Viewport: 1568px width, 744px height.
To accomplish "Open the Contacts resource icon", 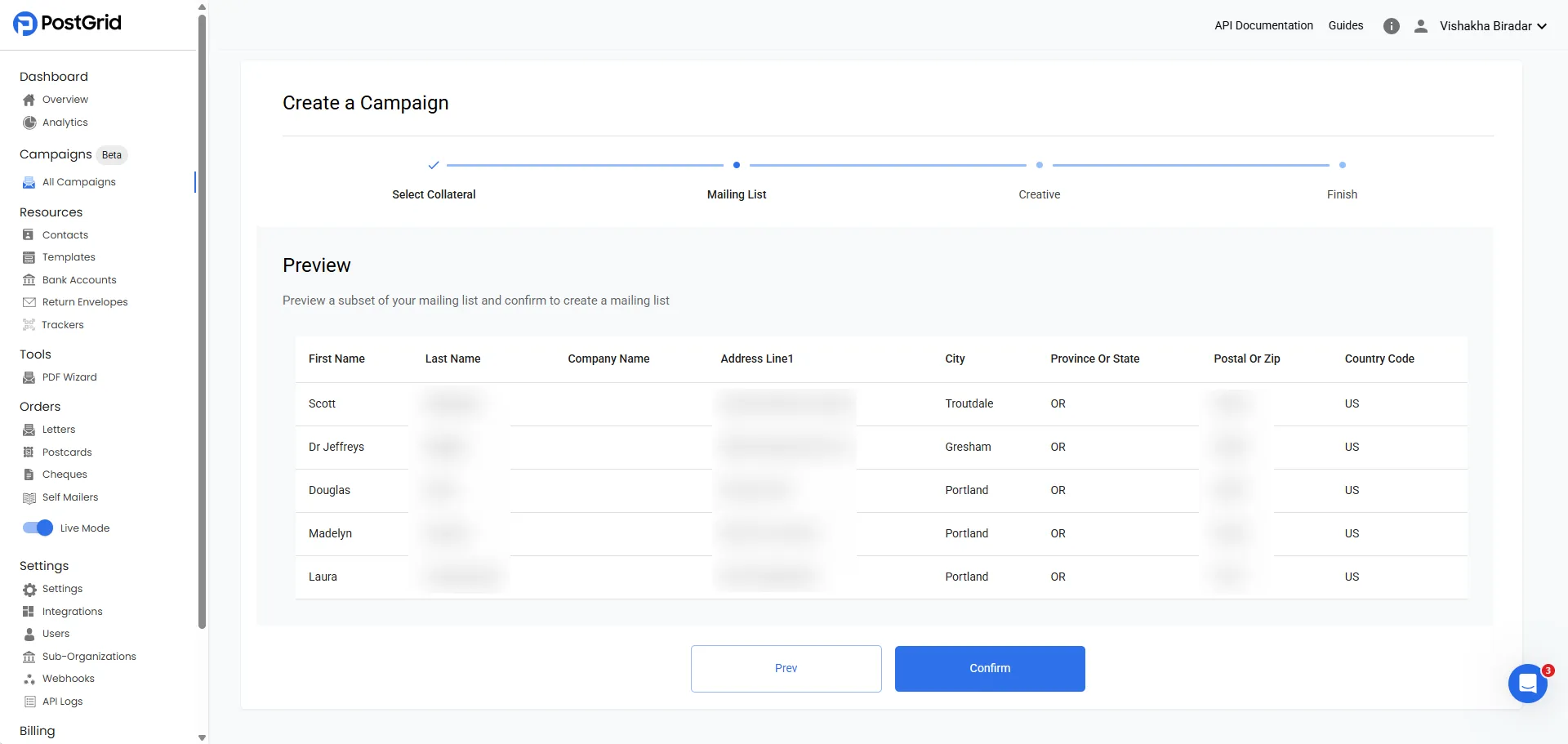I will (29, 234).
